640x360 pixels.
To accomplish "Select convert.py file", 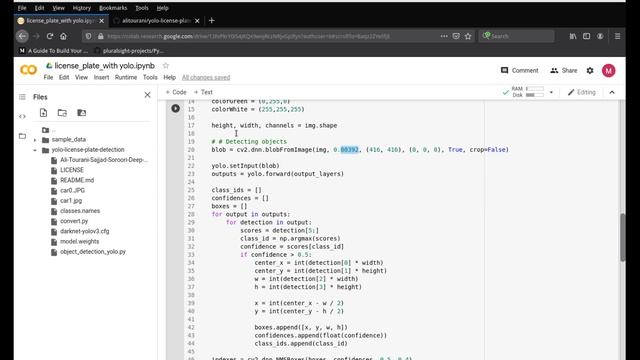I will pyautogui.click(x=74, y=221).
